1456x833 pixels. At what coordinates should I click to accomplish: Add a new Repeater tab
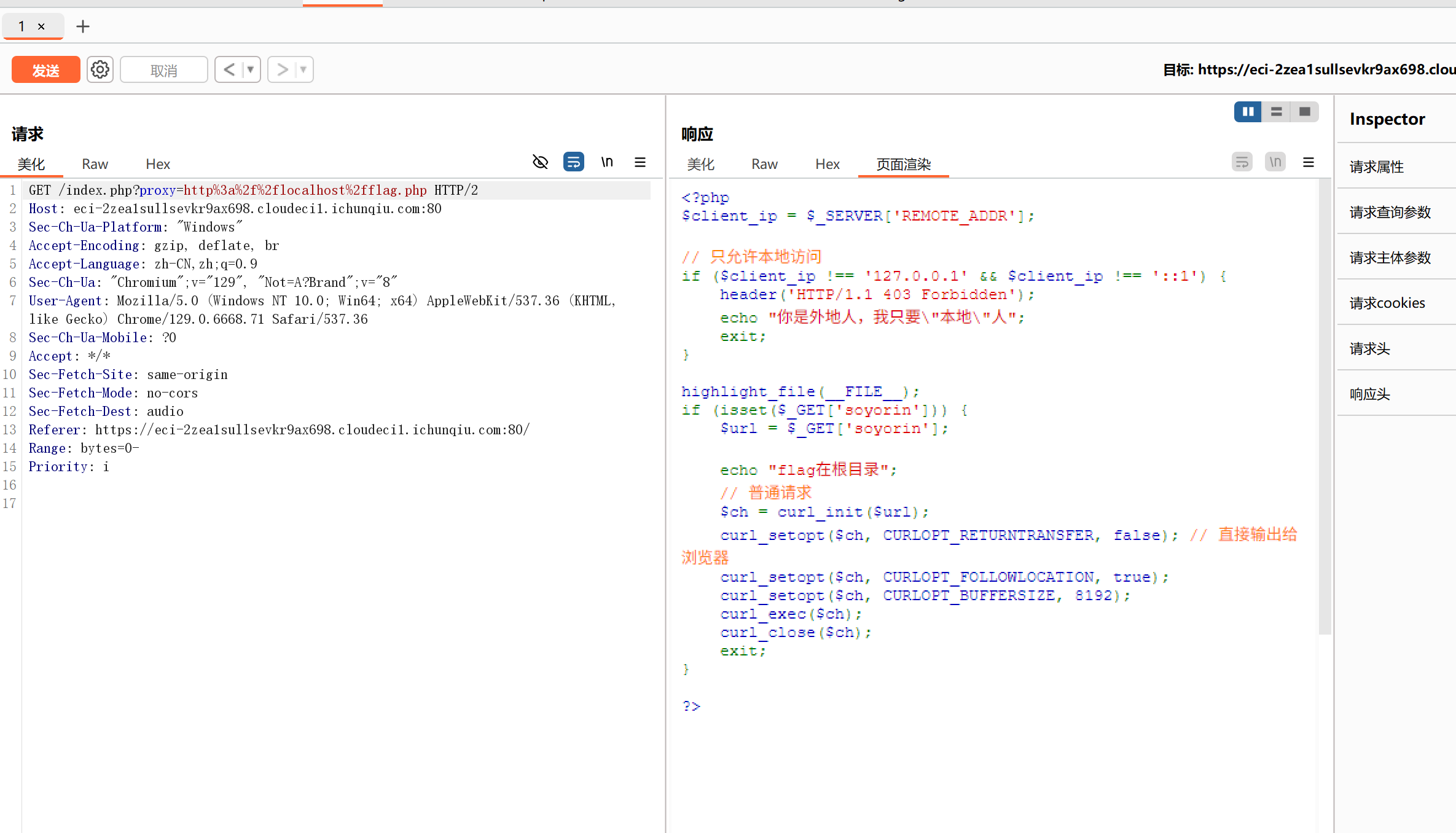click(x=83, y=26)
